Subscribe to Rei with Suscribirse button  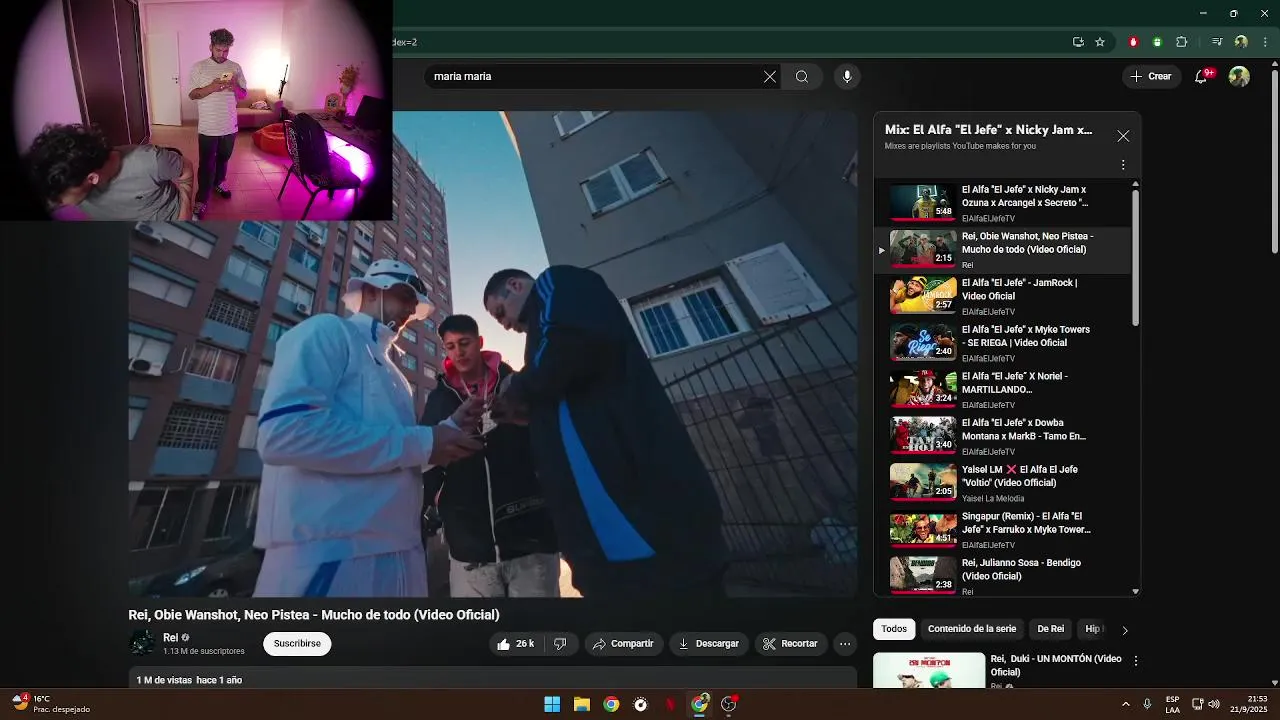(297, 644)
